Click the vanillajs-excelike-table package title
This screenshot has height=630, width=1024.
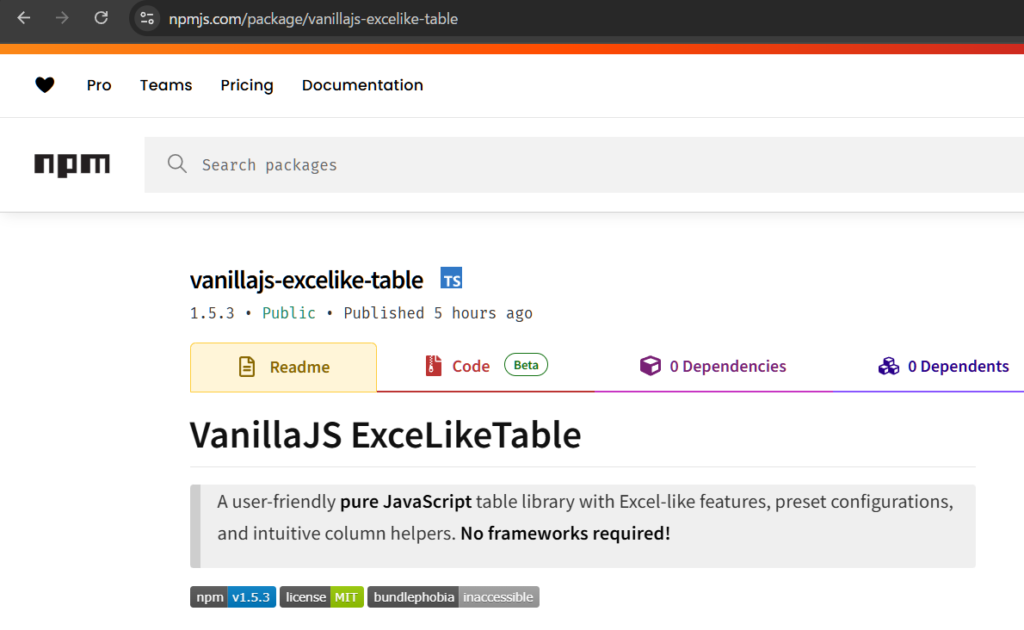(x=306, y=279)
